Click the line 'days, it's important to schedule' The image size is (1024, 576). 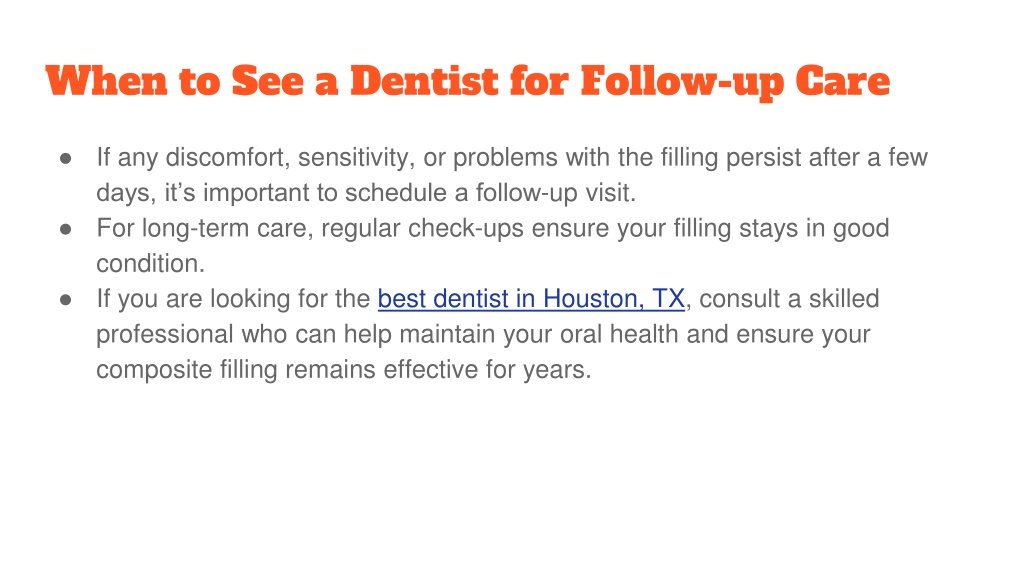click(366, 193)
